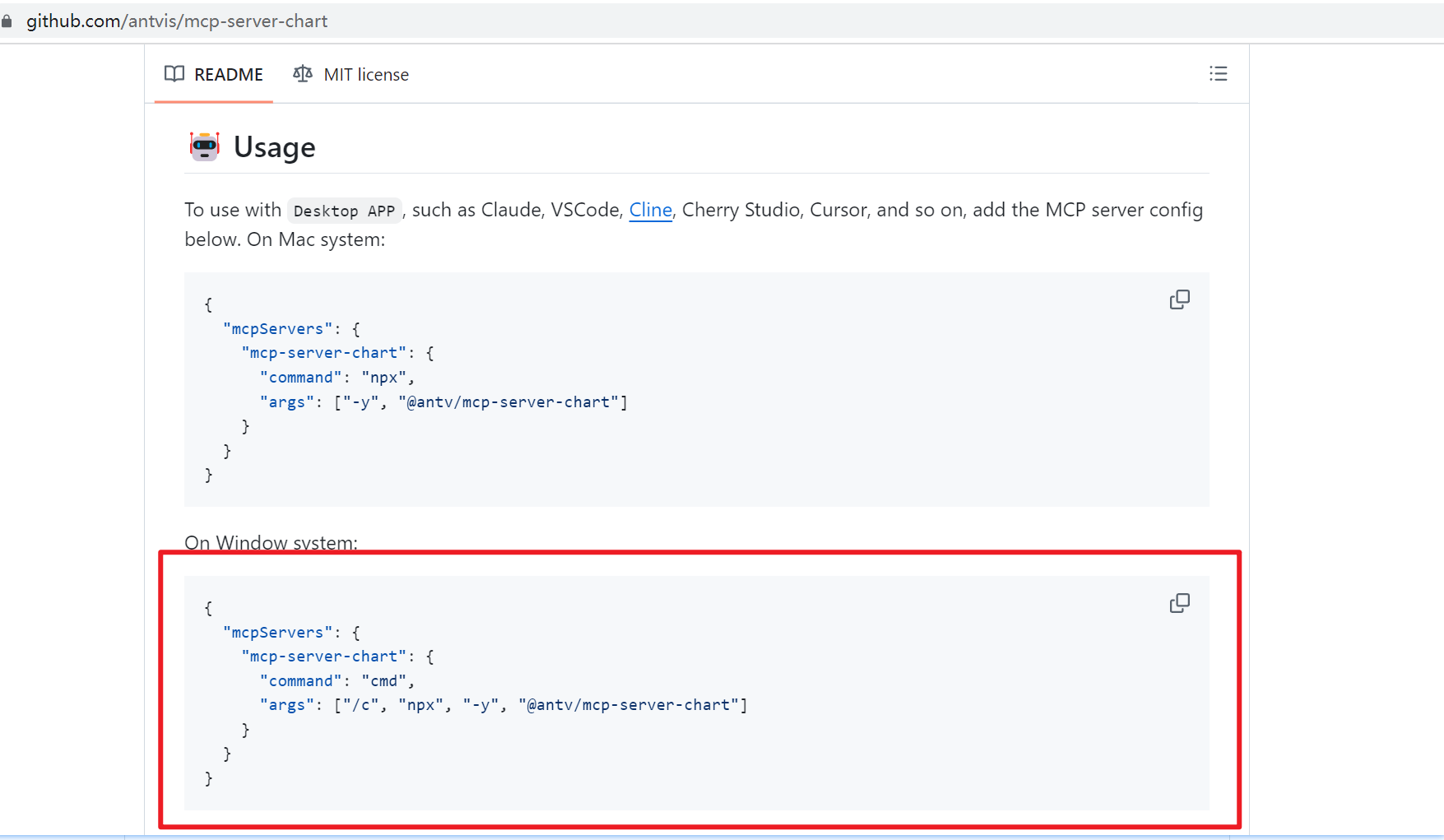Image resolution: width=1444 pixels, height=840 pixels.
Task: Click "mcpServers" in the Window code block
Action: 278,633
